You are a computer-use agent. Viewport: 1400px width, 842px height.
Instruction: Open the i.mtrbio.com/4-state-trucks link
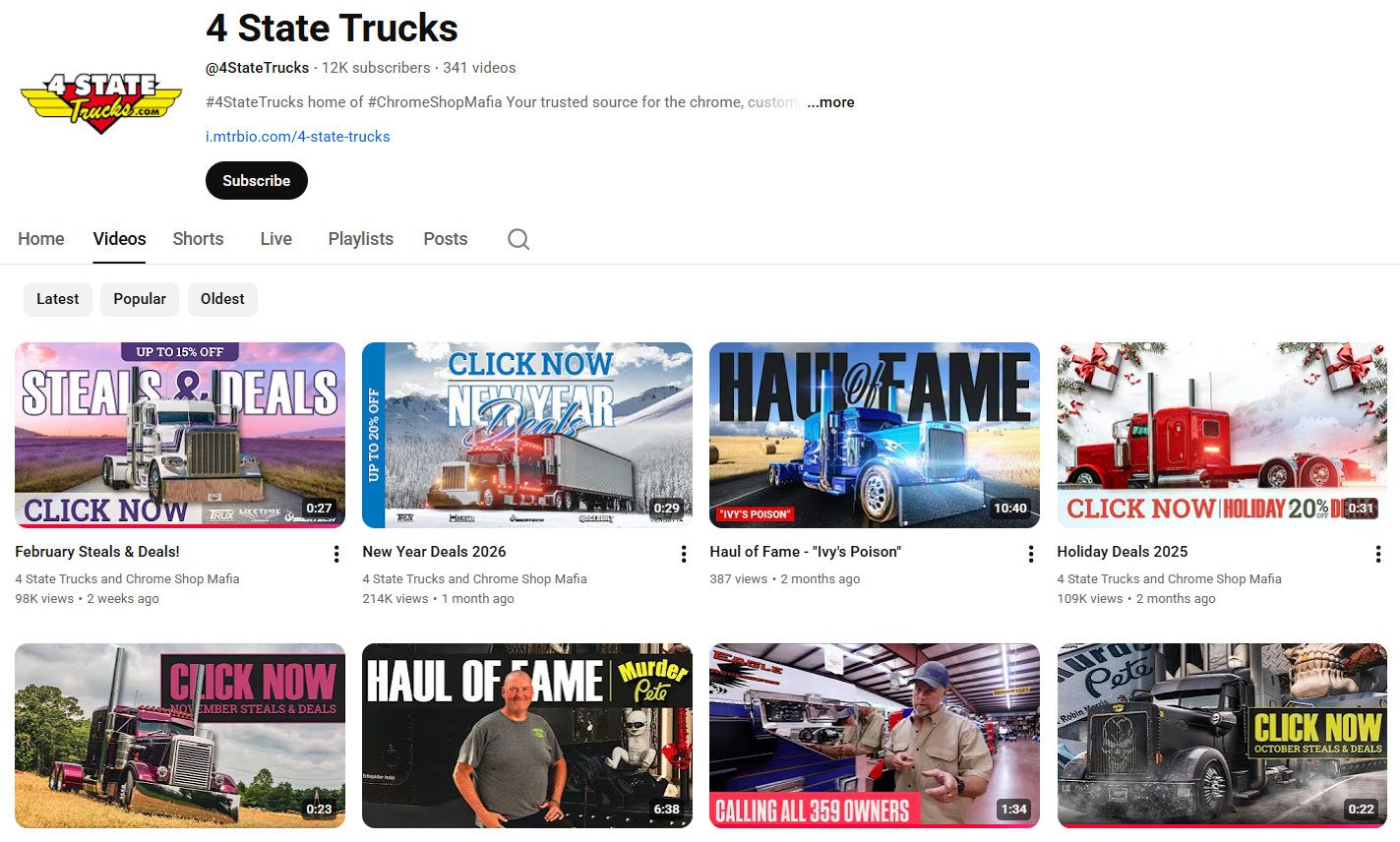297,137
